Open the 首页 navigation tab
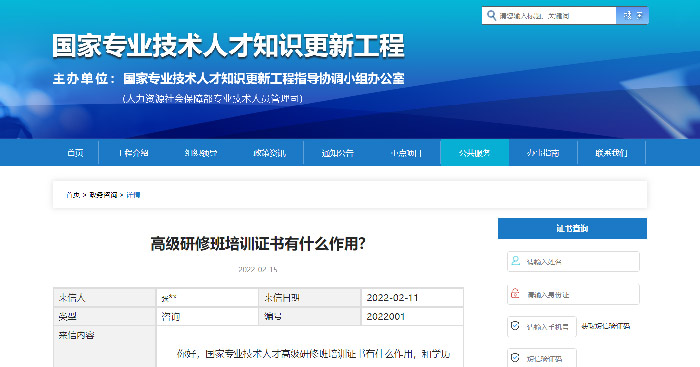 point(75,153)
